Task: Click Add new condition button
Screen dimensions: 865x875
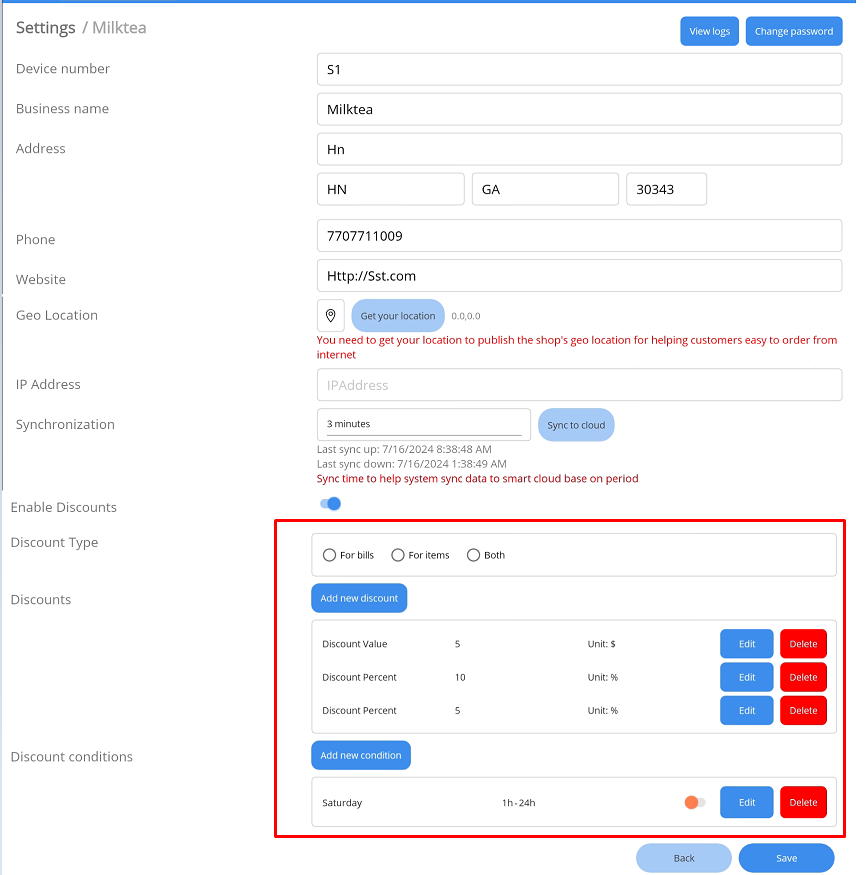Action: point(360,755)
